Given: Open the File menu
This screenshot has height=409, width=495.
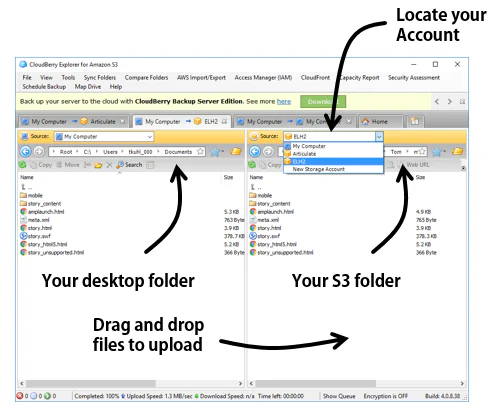Looking at the screenshot, I should (x=27, y=78).
